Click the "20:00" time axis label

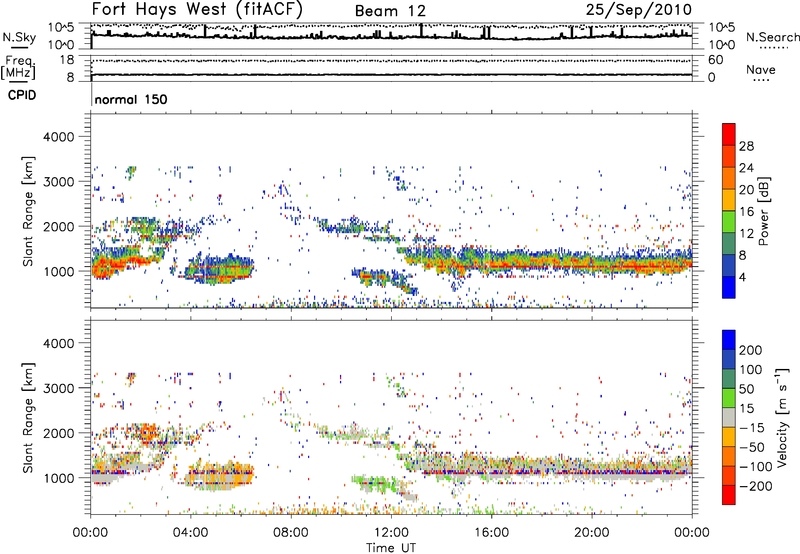(x=591, y=533)
